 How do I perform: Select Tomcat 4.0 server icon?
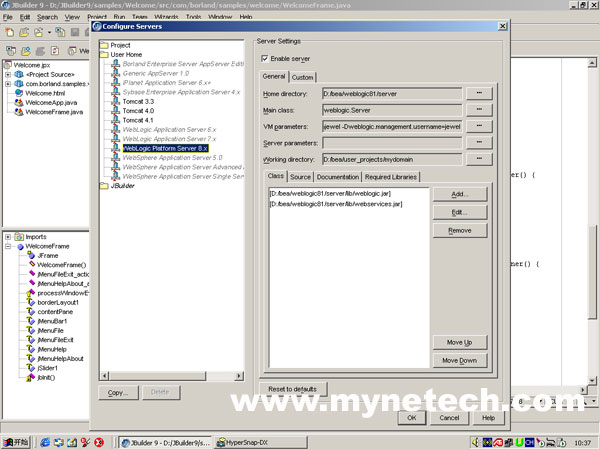[x=116, y=110]
